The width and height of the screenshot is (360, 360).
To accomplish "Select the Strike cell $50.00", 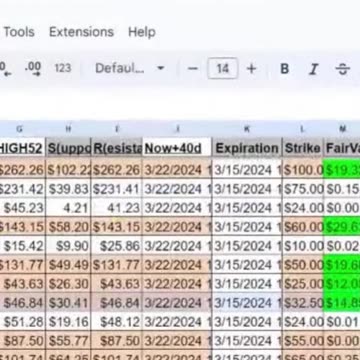I will pos(302,265).
